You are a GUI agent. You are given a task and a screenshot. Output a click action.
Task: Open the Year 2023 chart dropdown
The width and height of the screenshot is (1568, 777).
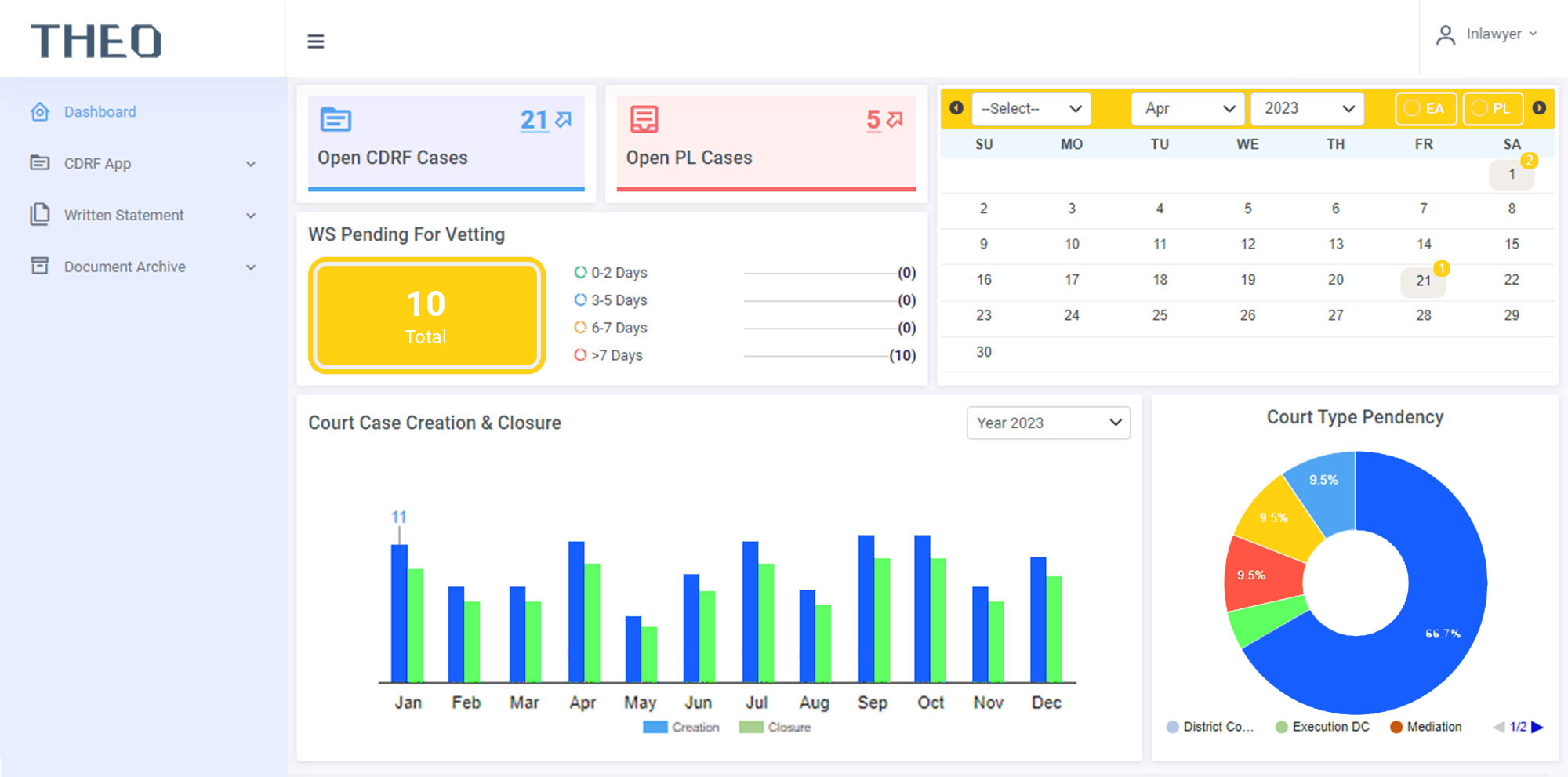tap(1047, 423)
